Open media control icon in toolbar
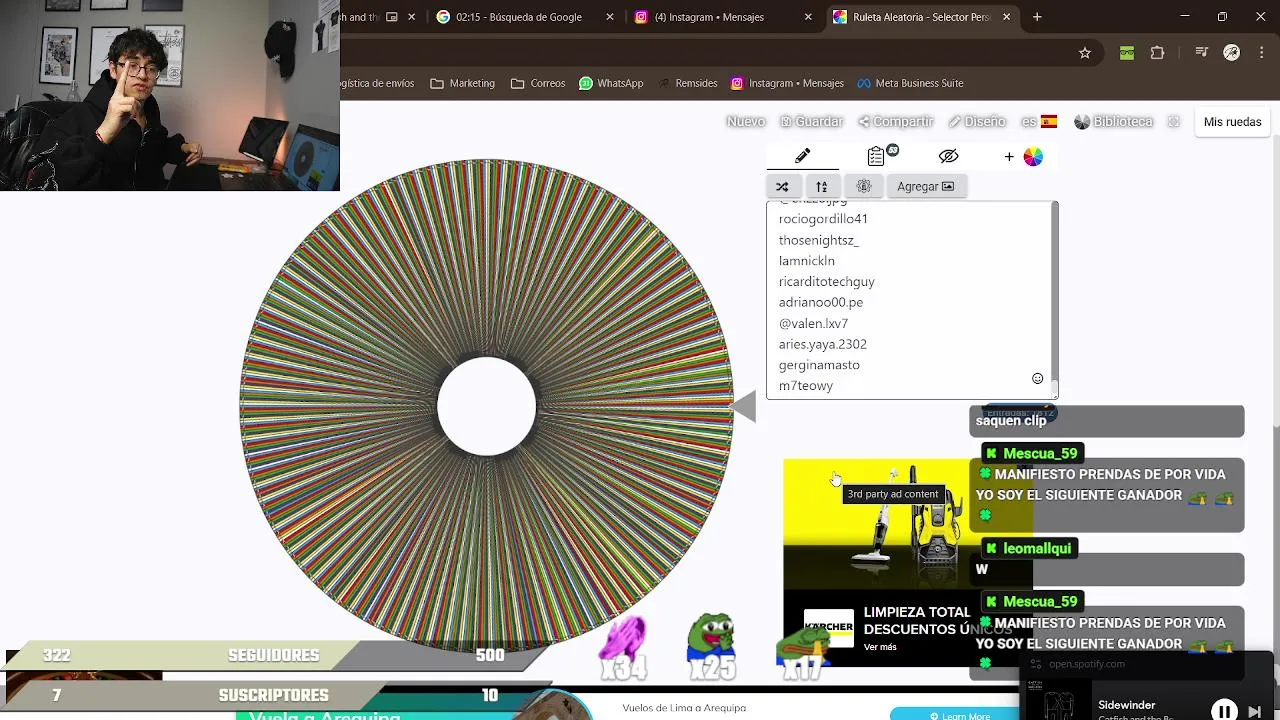 (x=1202, y=53)
